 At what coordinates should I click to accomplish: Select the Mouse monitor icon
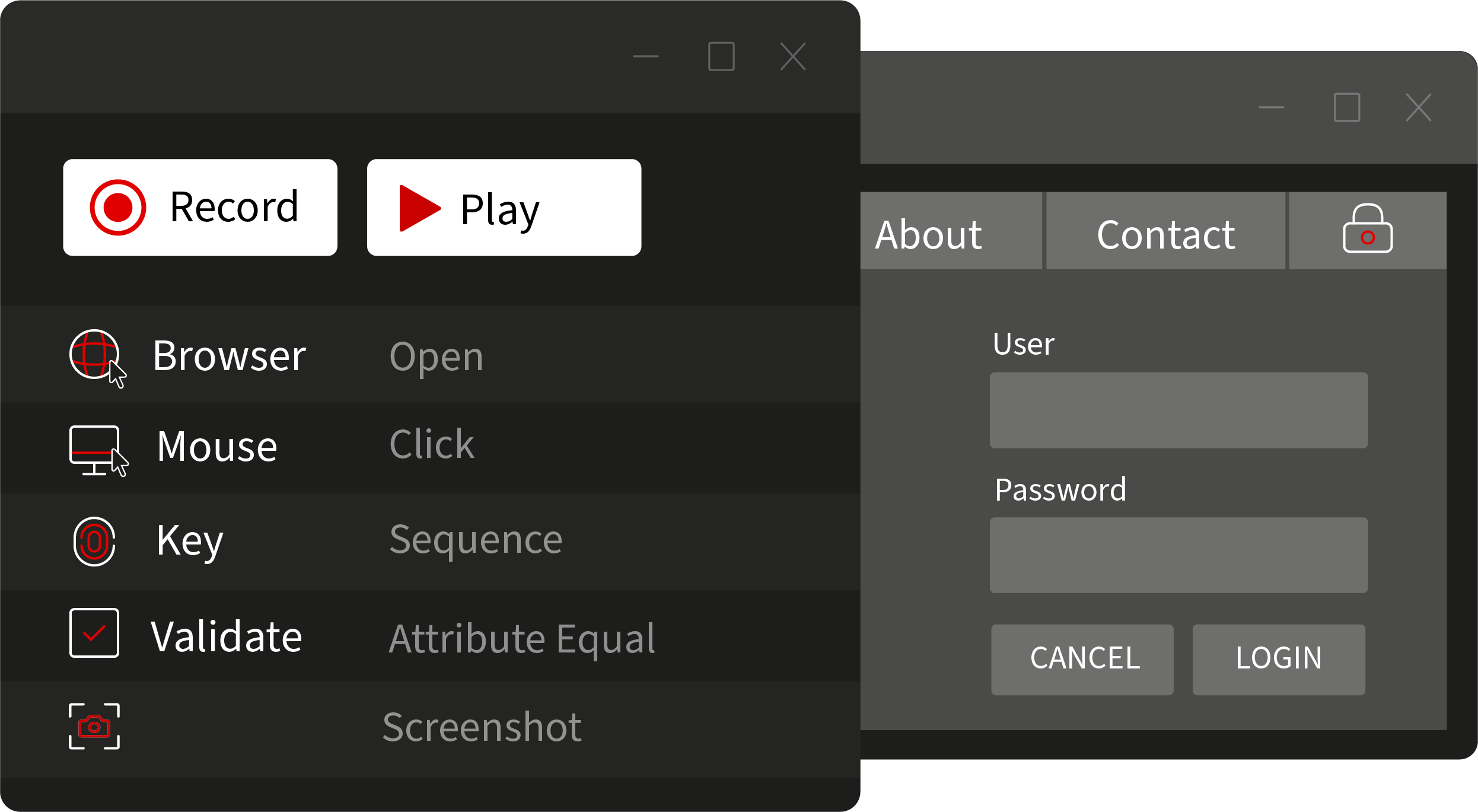[x=98, y=451]
